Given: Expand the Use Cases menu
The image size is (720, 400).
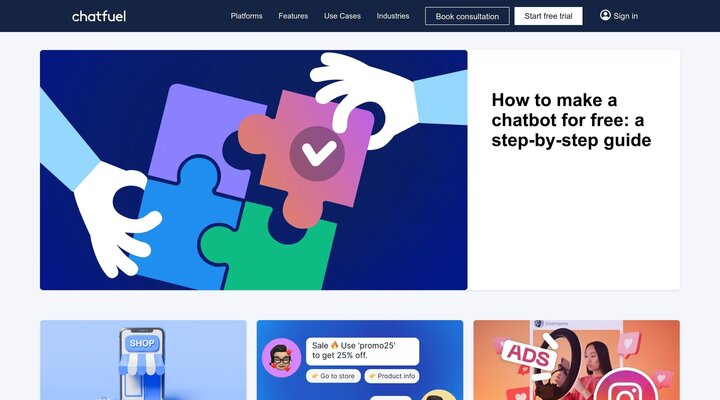Looking at the screenshot, I should coord(342,16).
